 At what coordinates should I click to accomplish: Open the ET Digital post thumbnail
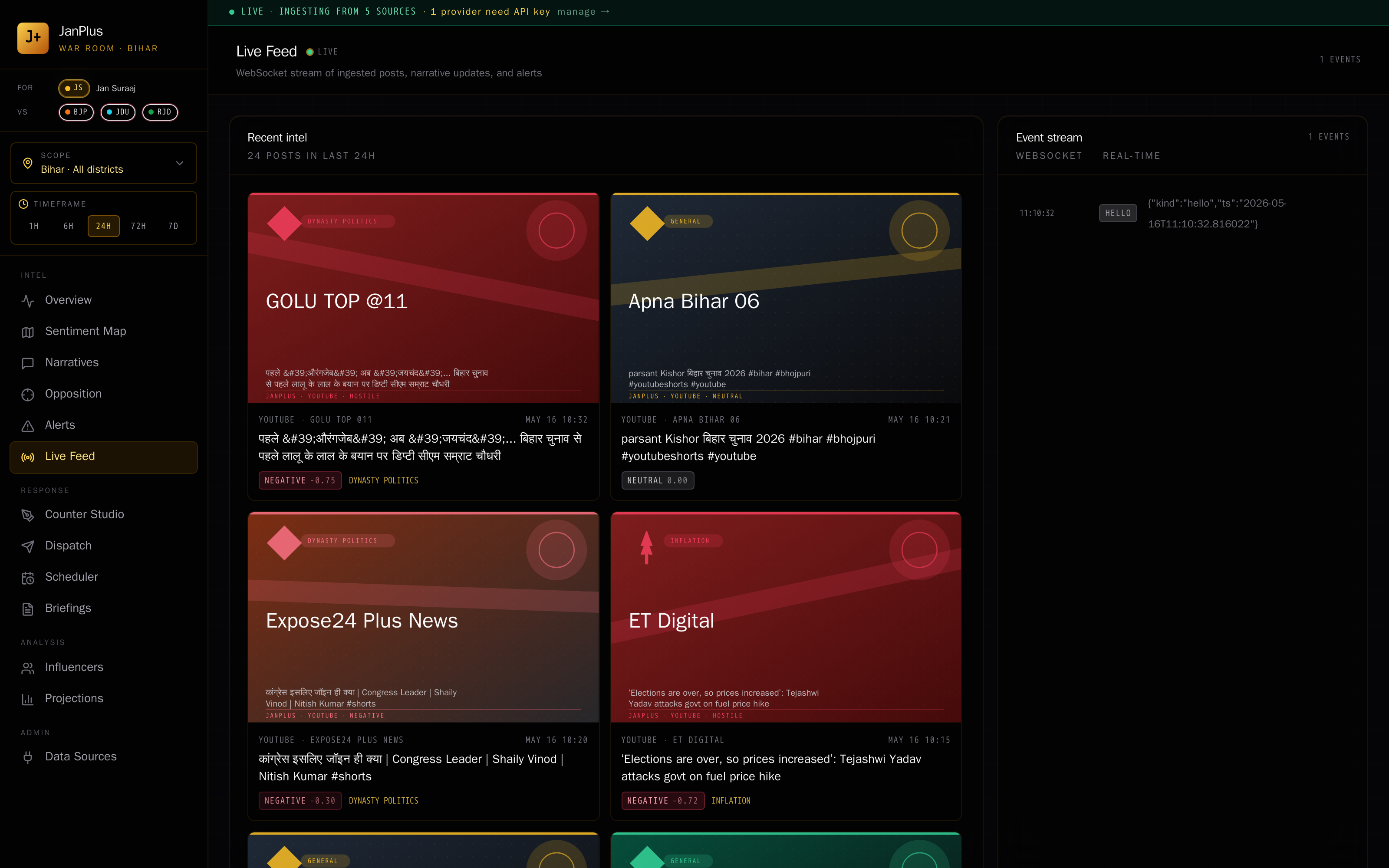pyautogui.click(x=786, y=618)
